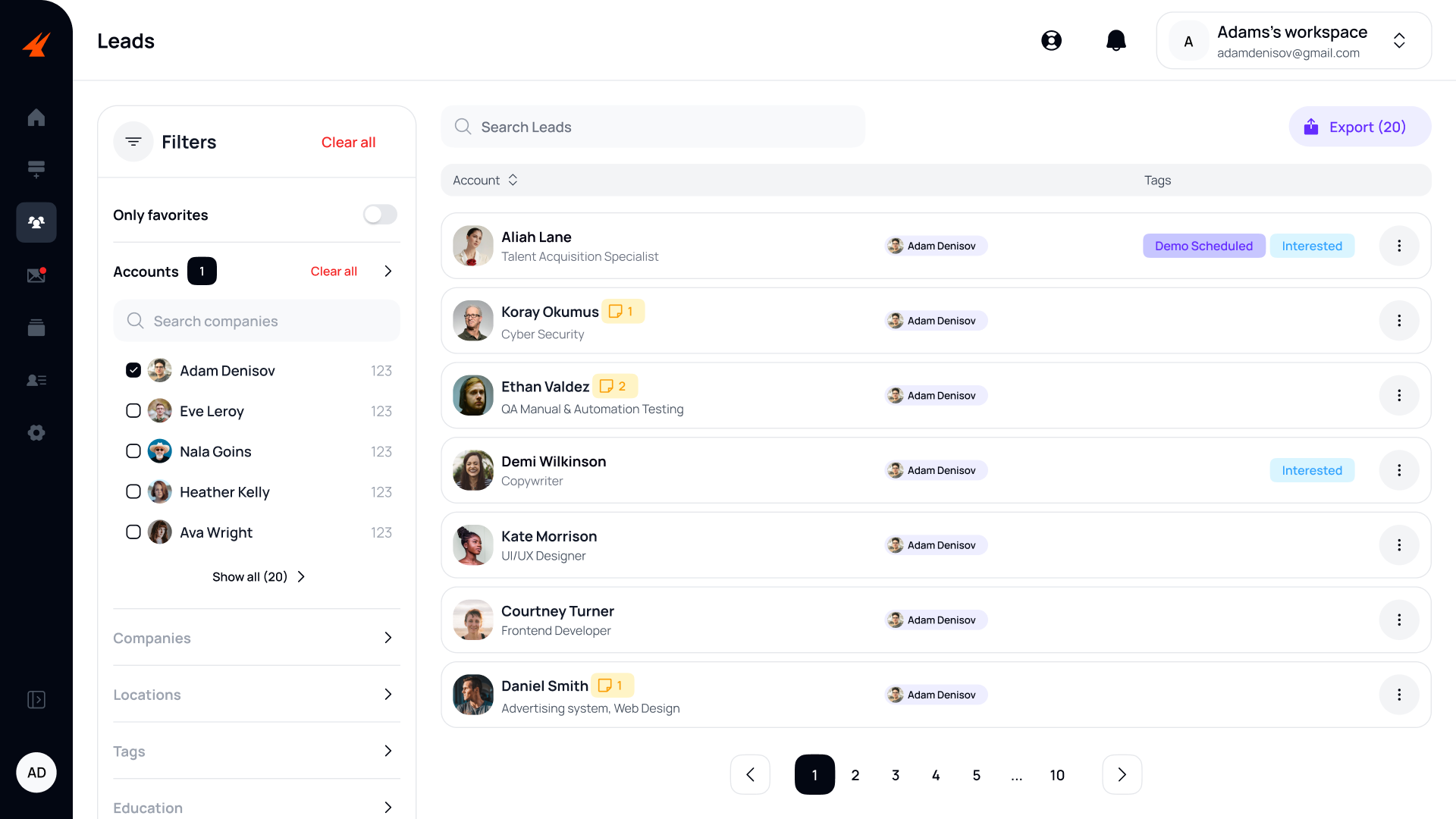Image resolution: width=1456 pixels, height=819 pixels.
Task: Click the search magnifier icon for leads
Action: click(x=462, y=126)
